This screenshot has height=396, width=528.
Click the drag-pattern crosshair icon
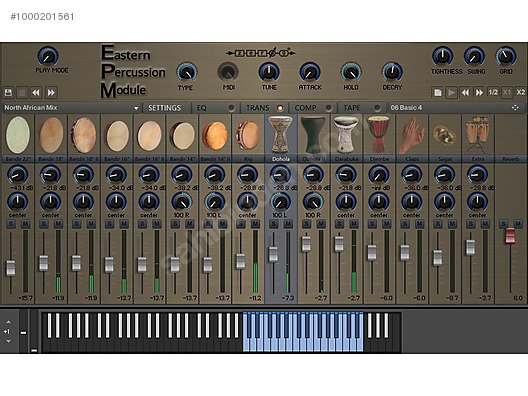tap(515, 108)
